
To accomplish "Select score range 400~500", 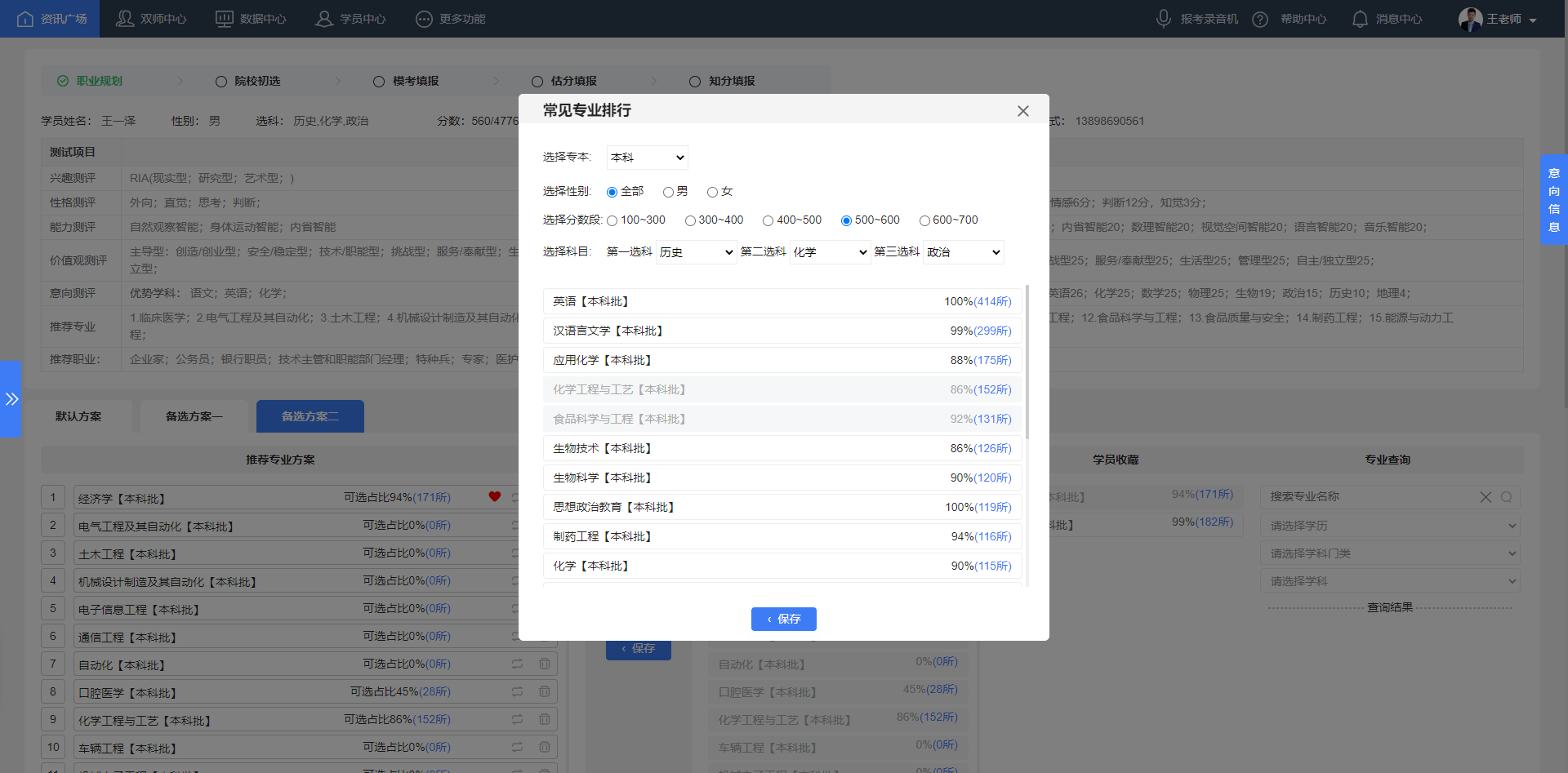I will coord(768,220).
